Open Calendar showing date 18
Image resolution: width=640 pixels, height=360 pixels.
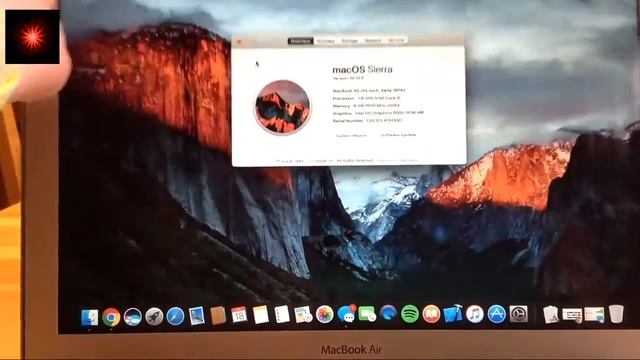(x=239, y=315)
